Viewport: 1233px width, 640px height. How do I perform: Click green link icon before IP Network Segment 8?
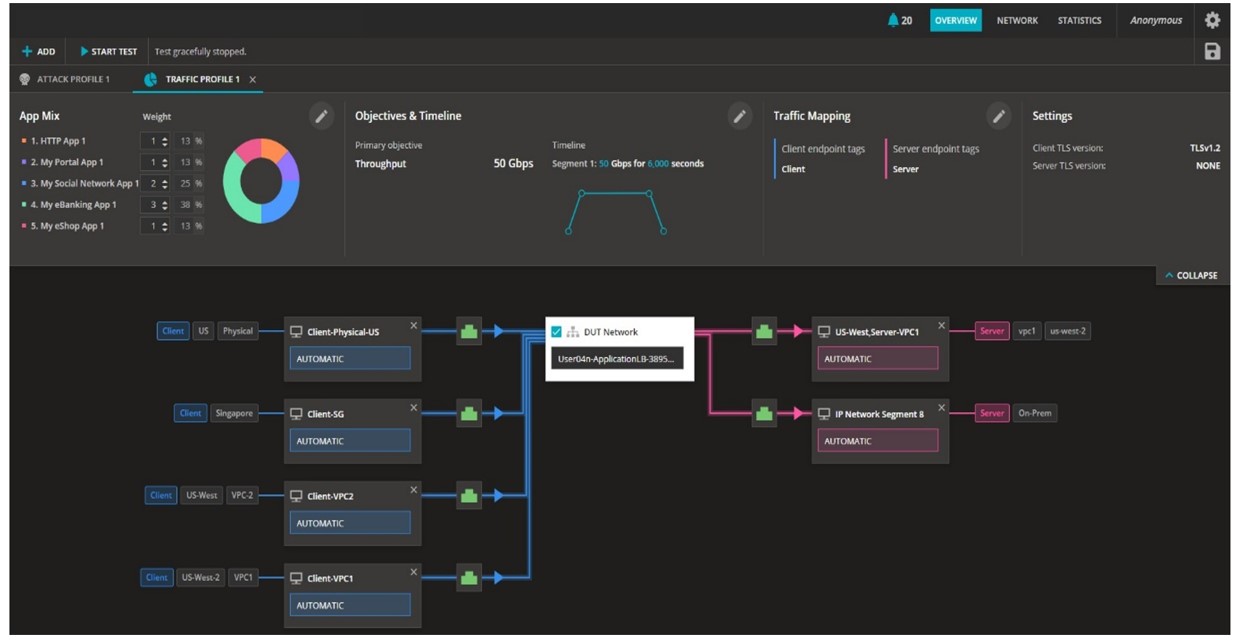764,413
